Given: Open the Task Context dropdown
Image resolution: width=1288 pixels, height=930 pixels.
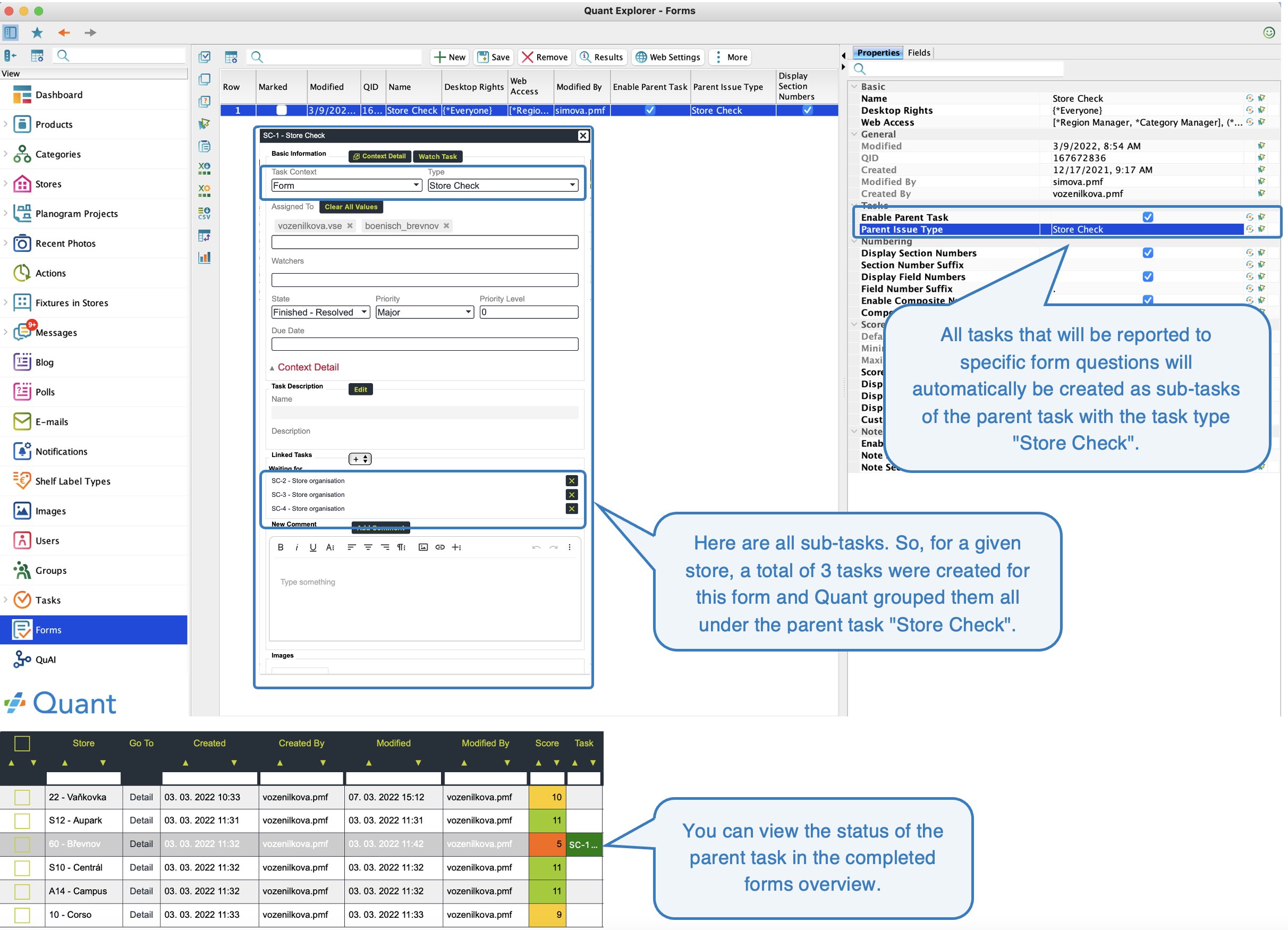Looking at the screenshot, I should click(x=346, y=185).
